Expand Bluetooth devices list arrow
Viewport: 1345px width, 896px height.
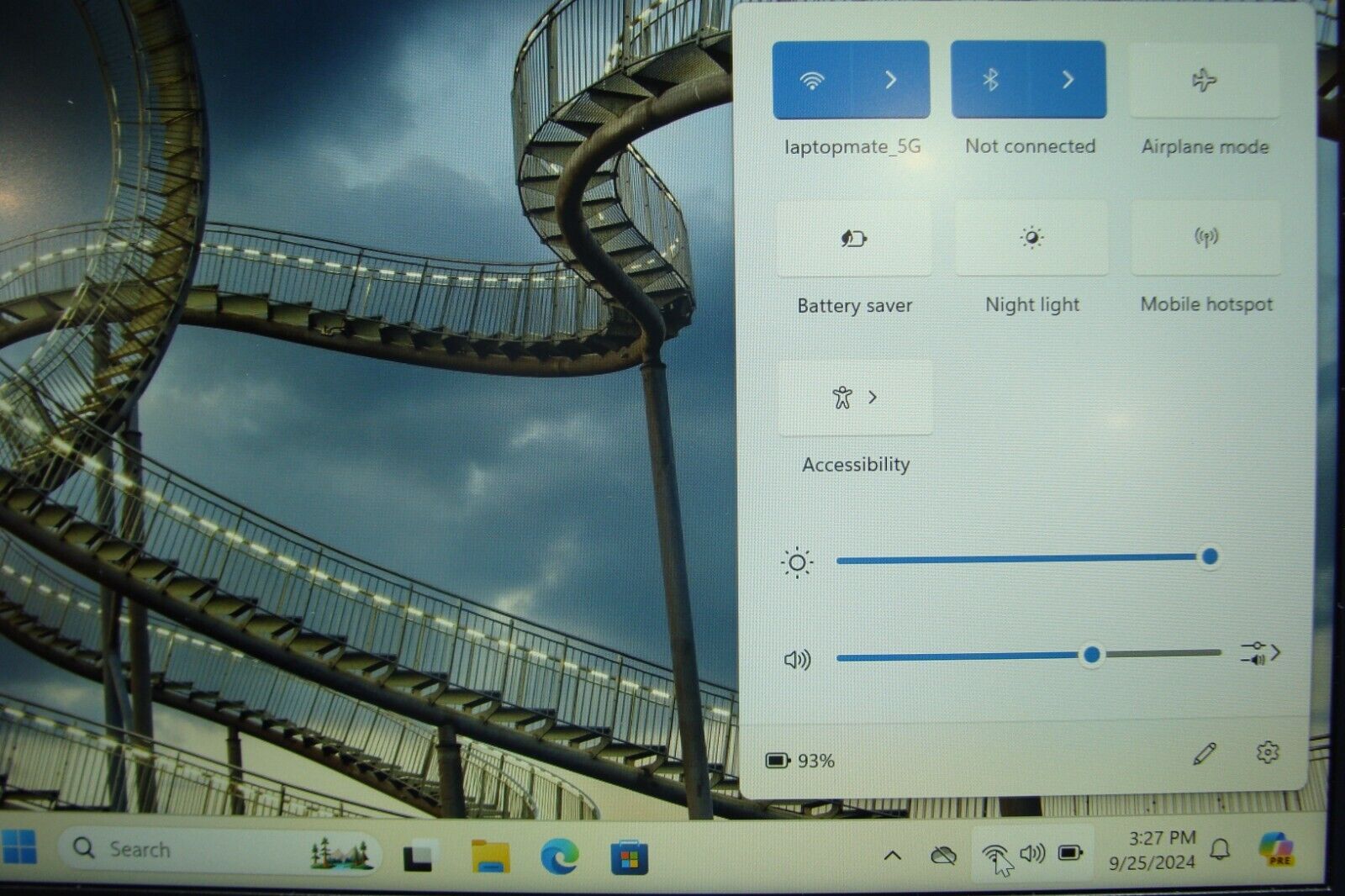pyautogui.click(x=1068, y=80)
